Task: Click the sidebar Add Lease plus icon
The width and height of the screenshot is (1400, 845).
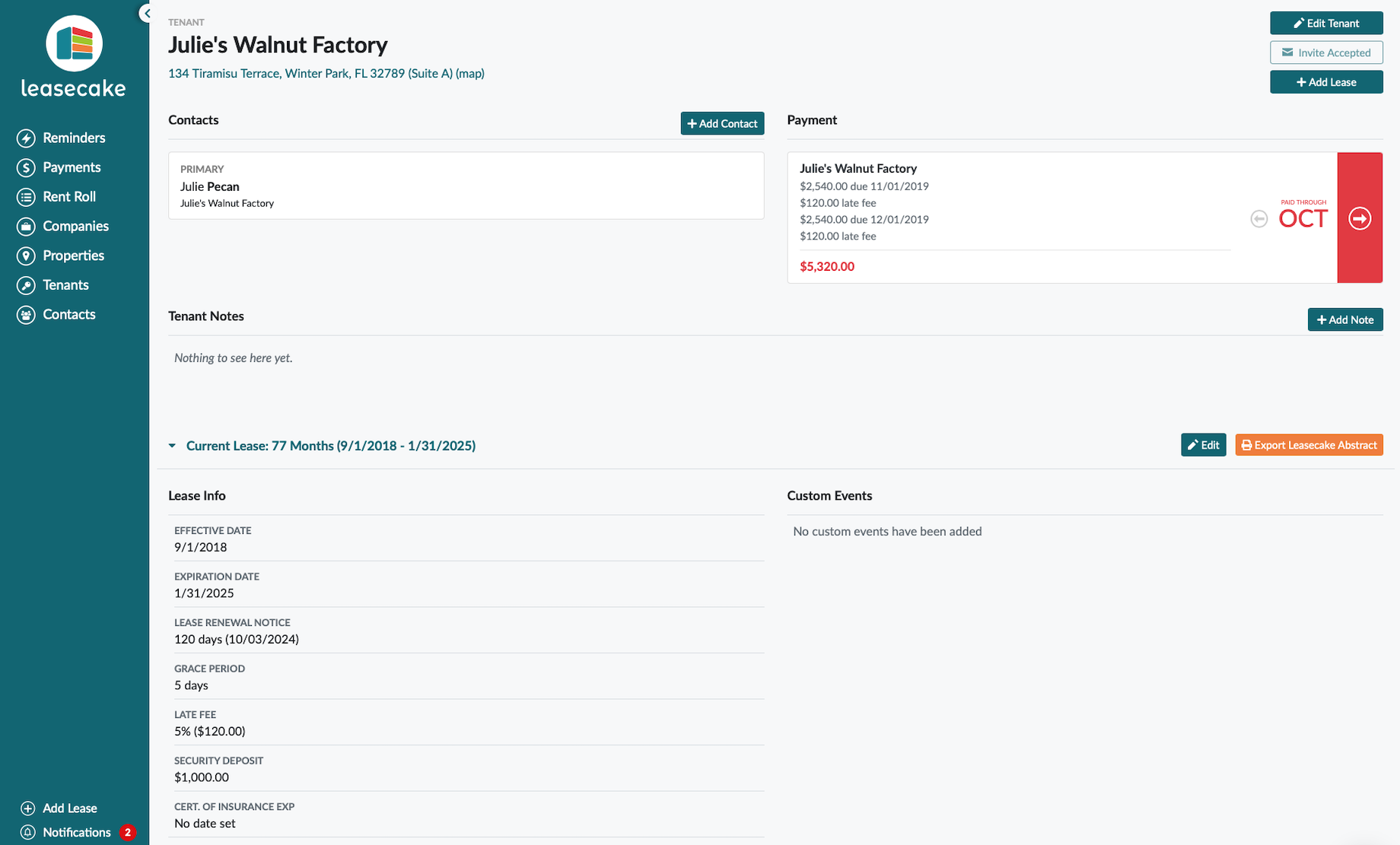Action: click(x=27, y=808)
